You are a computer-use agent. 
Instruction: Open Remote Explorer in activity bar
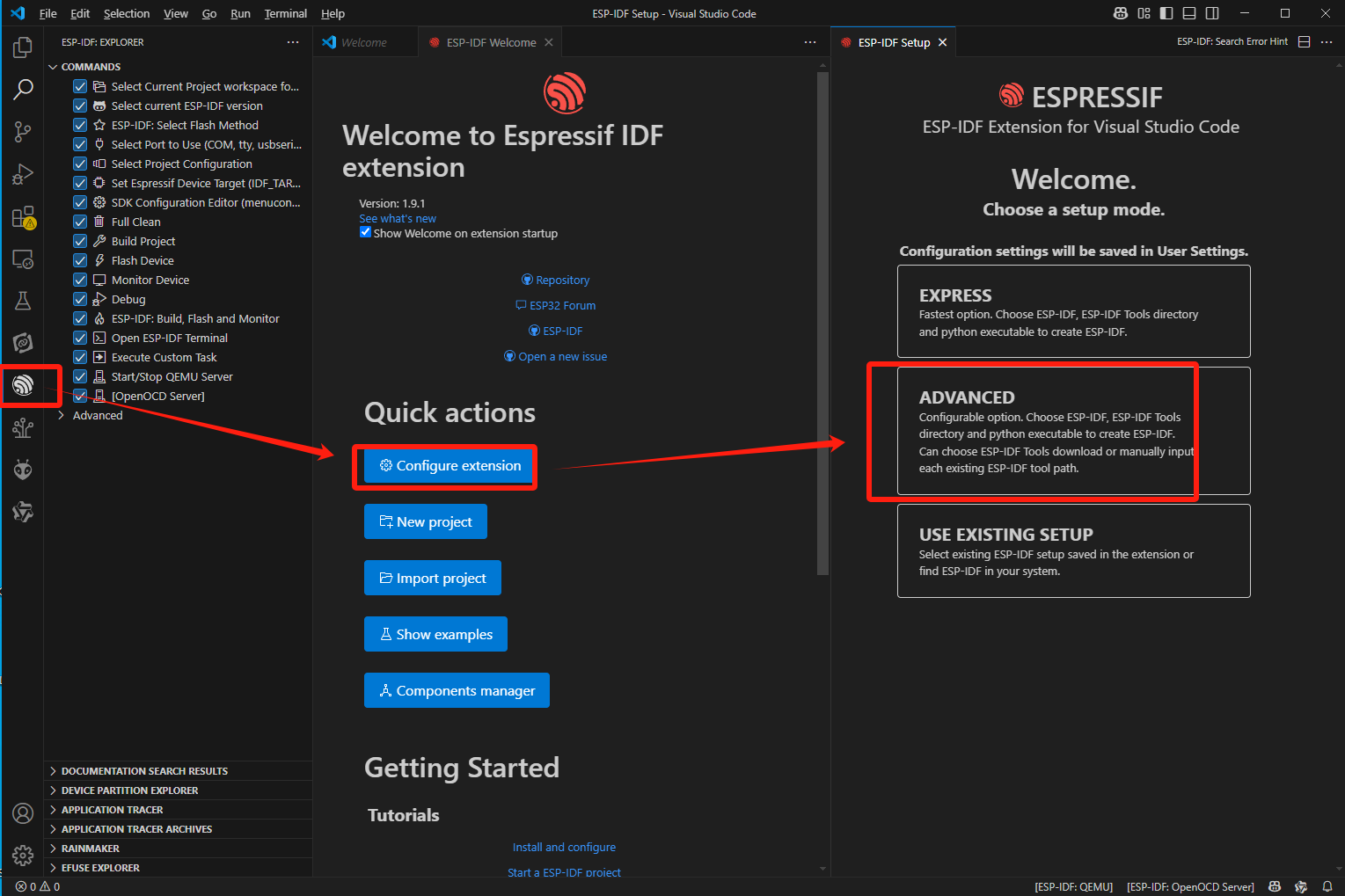coord(23,259)
